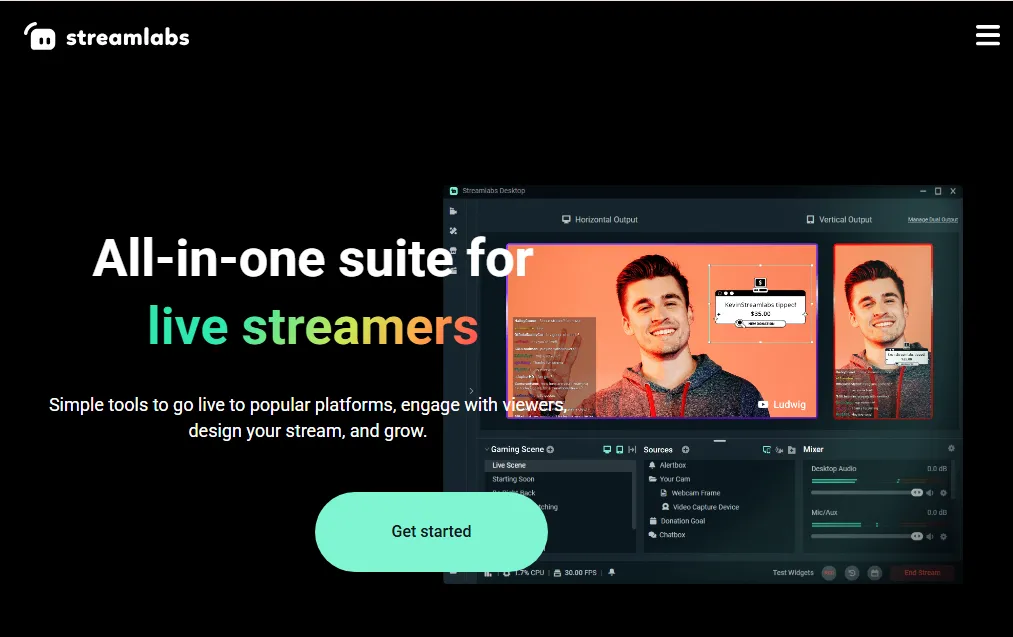Viewport: 1013px width, 637px height.
Task: Select the vertical output preview canvas
Action: click(x=883, y=331)
